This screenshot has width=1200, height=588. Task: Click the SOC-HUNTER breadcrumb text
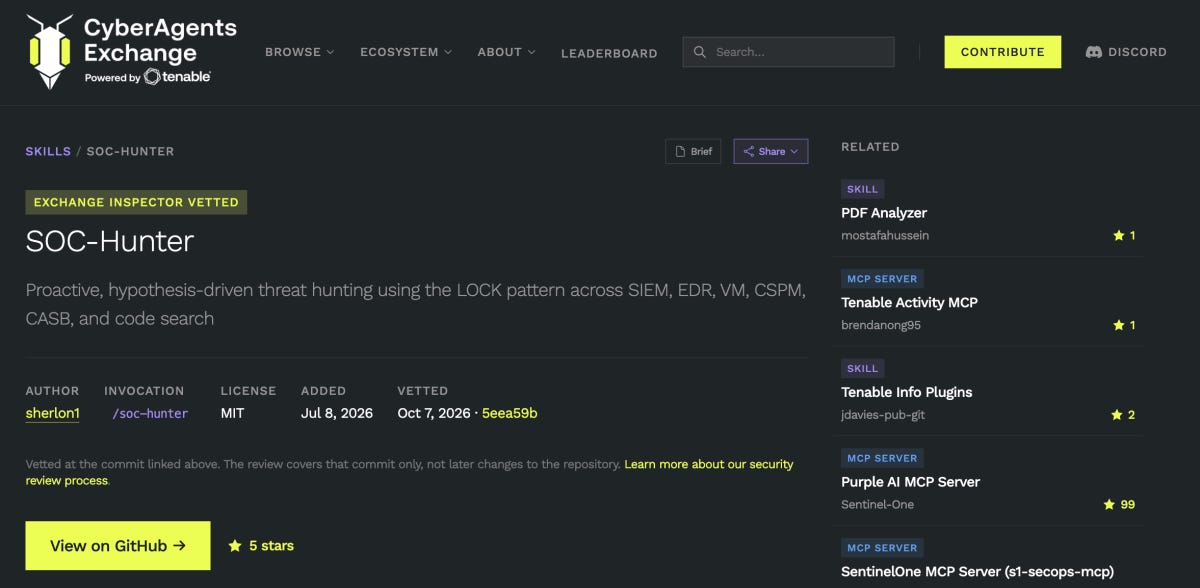130,151
